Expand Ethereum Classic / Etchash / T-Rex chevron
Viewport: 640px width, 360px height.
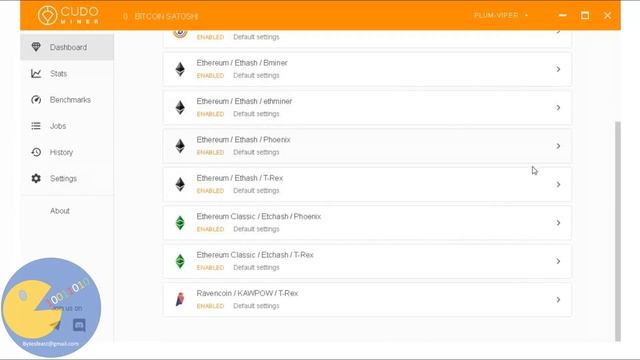(558, 261)
